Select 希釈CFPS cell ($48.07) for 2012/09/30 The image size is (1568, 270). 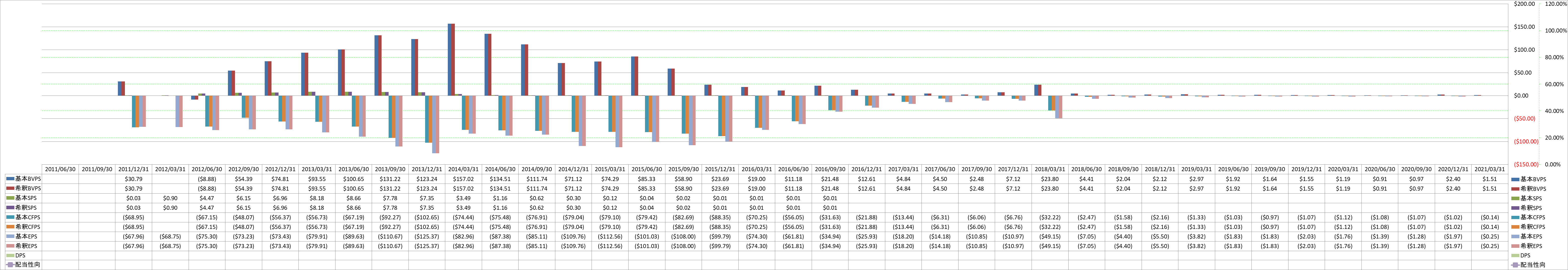(244, 227)
